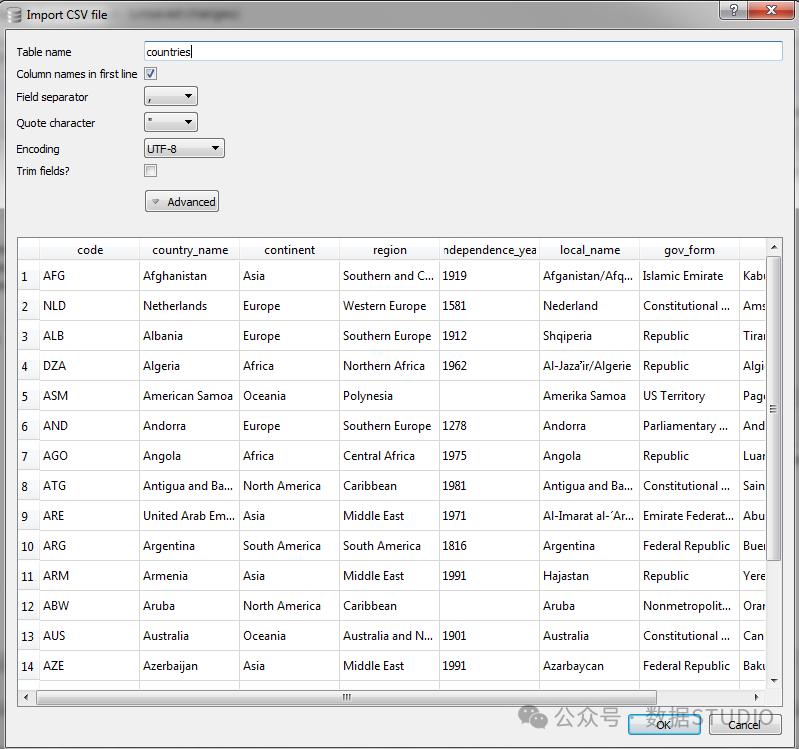Select the region column header

tap(389, 250)
